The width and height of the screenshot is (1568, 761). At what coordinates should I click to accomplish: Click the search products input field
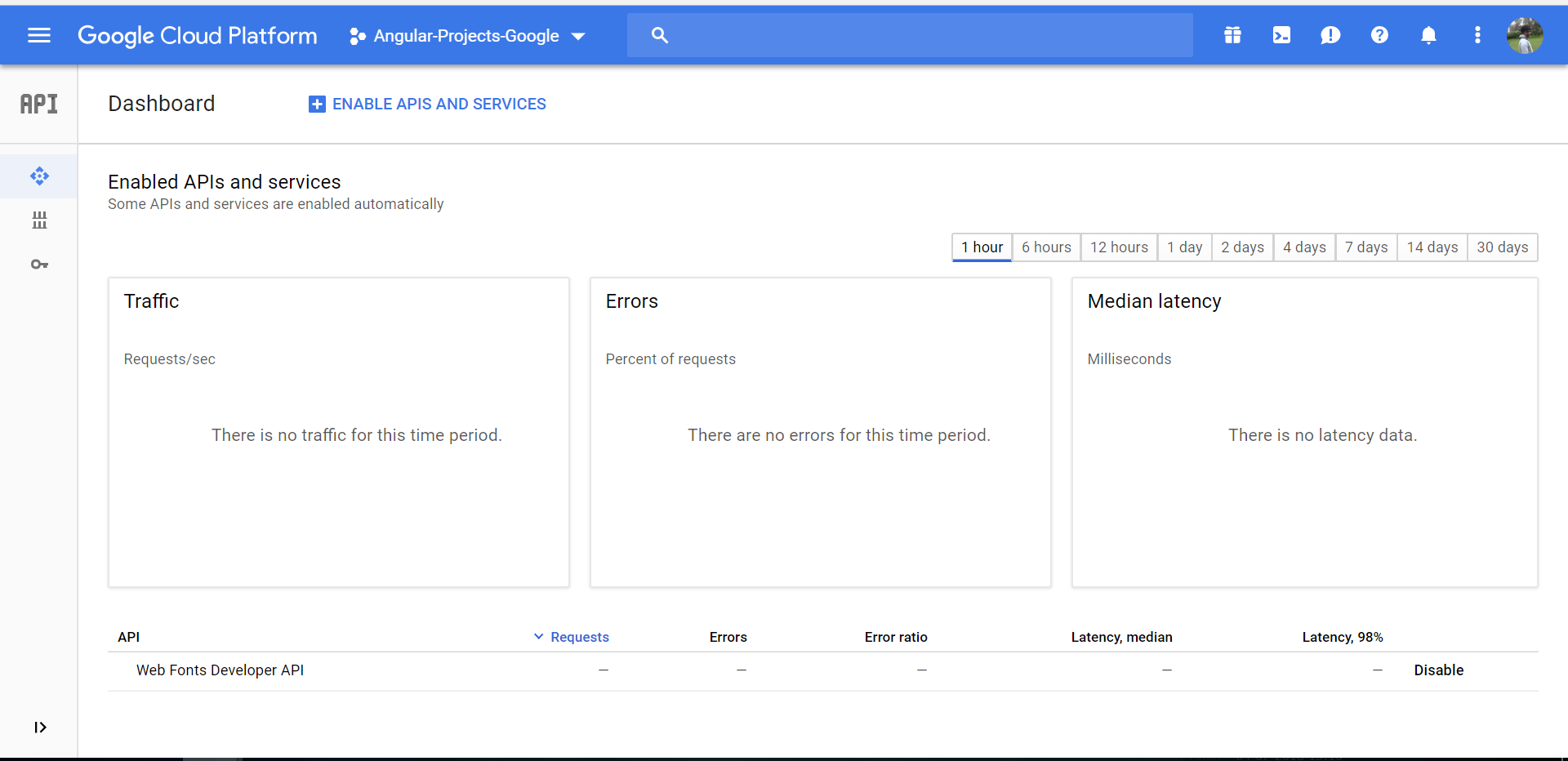point(923,35)
